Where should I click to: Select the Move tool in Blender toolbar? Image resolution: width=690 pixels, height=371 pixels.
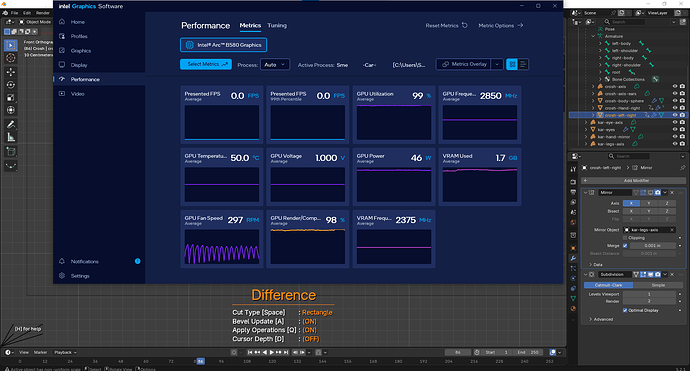pos(11,72)
